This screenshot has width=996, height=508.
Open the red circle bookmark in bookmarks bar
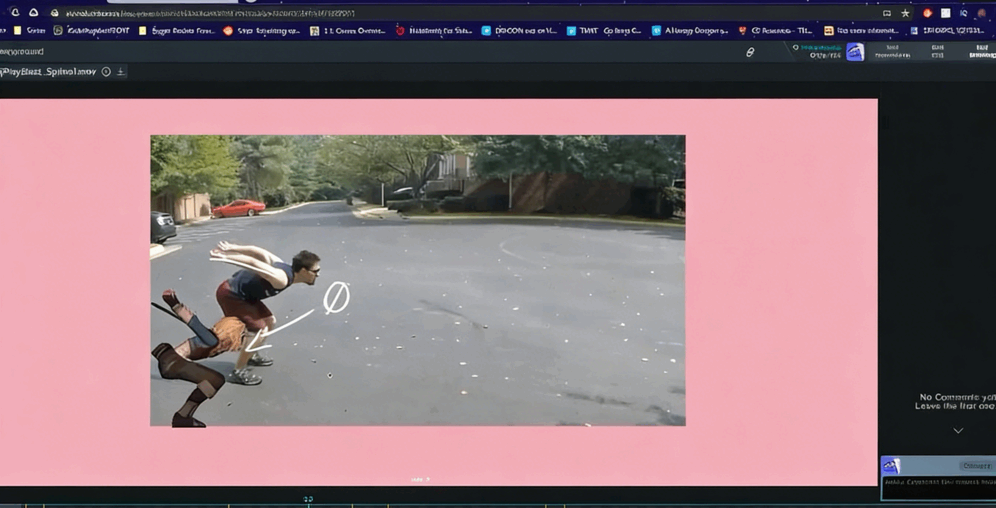[x=400, y=31]
